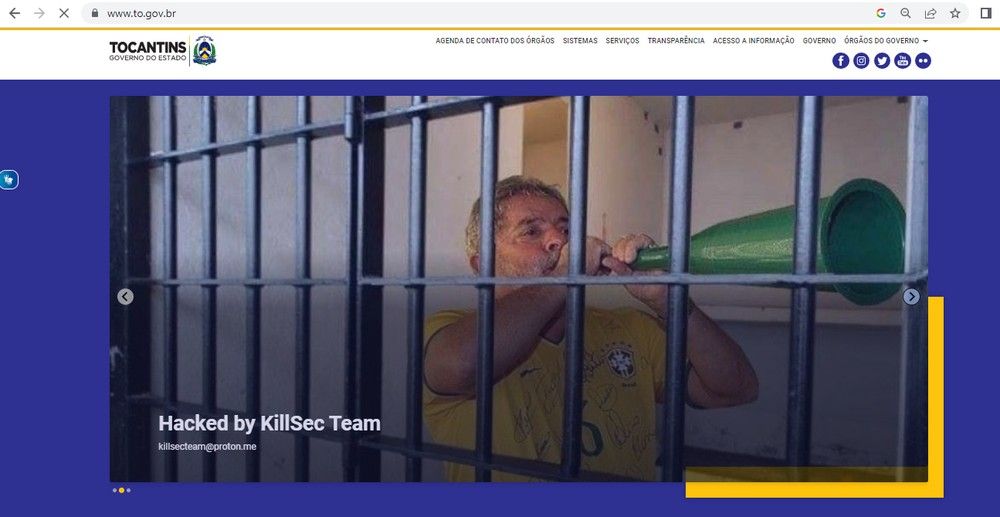Open the YouTube social icon

(902, 61)
